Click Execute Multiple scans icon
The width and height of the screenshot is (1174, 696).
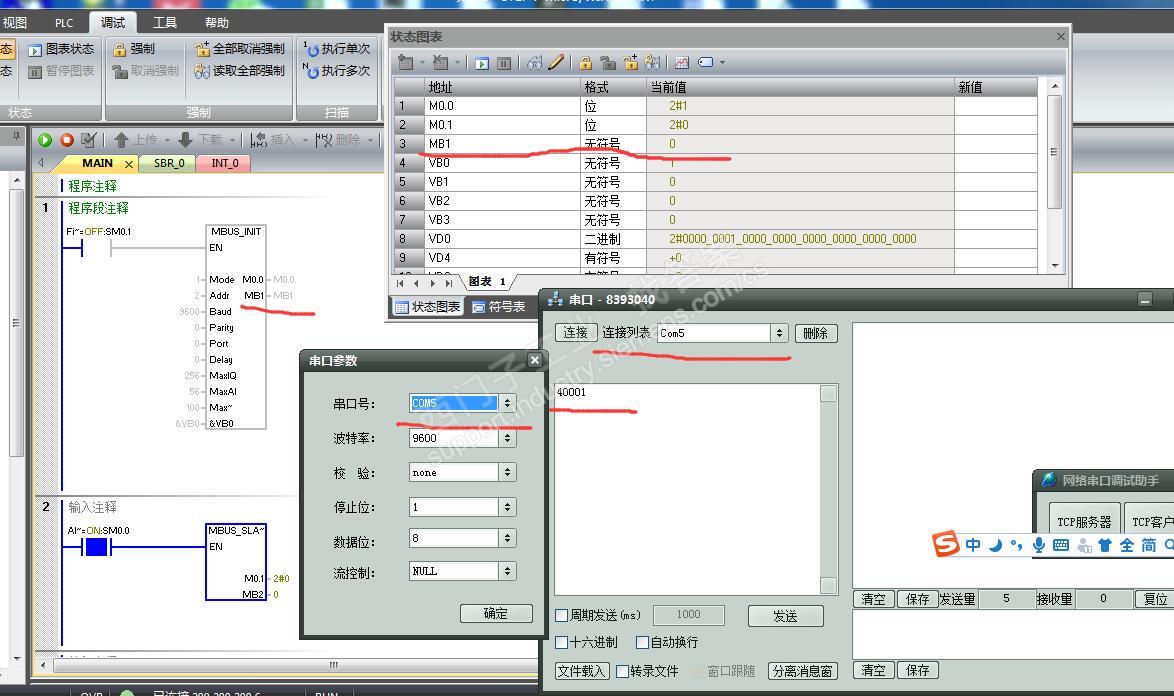311,71
